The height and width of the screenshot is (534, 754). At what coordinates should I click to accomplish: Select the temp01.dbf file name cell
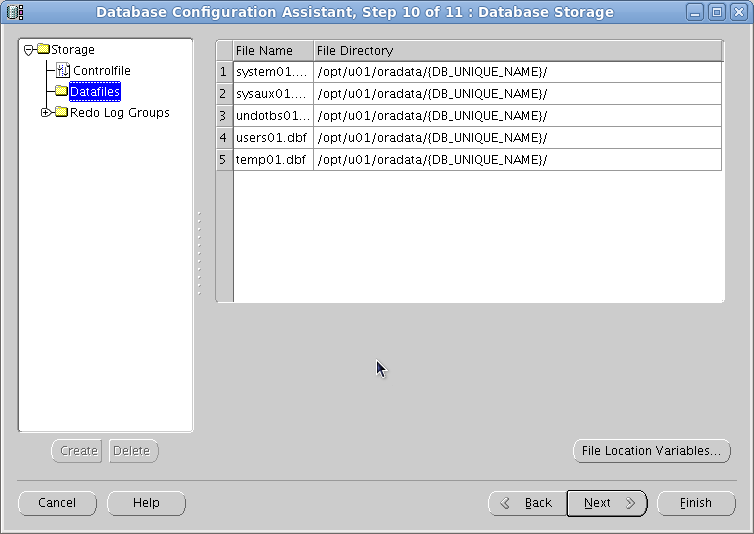point(273,160)
